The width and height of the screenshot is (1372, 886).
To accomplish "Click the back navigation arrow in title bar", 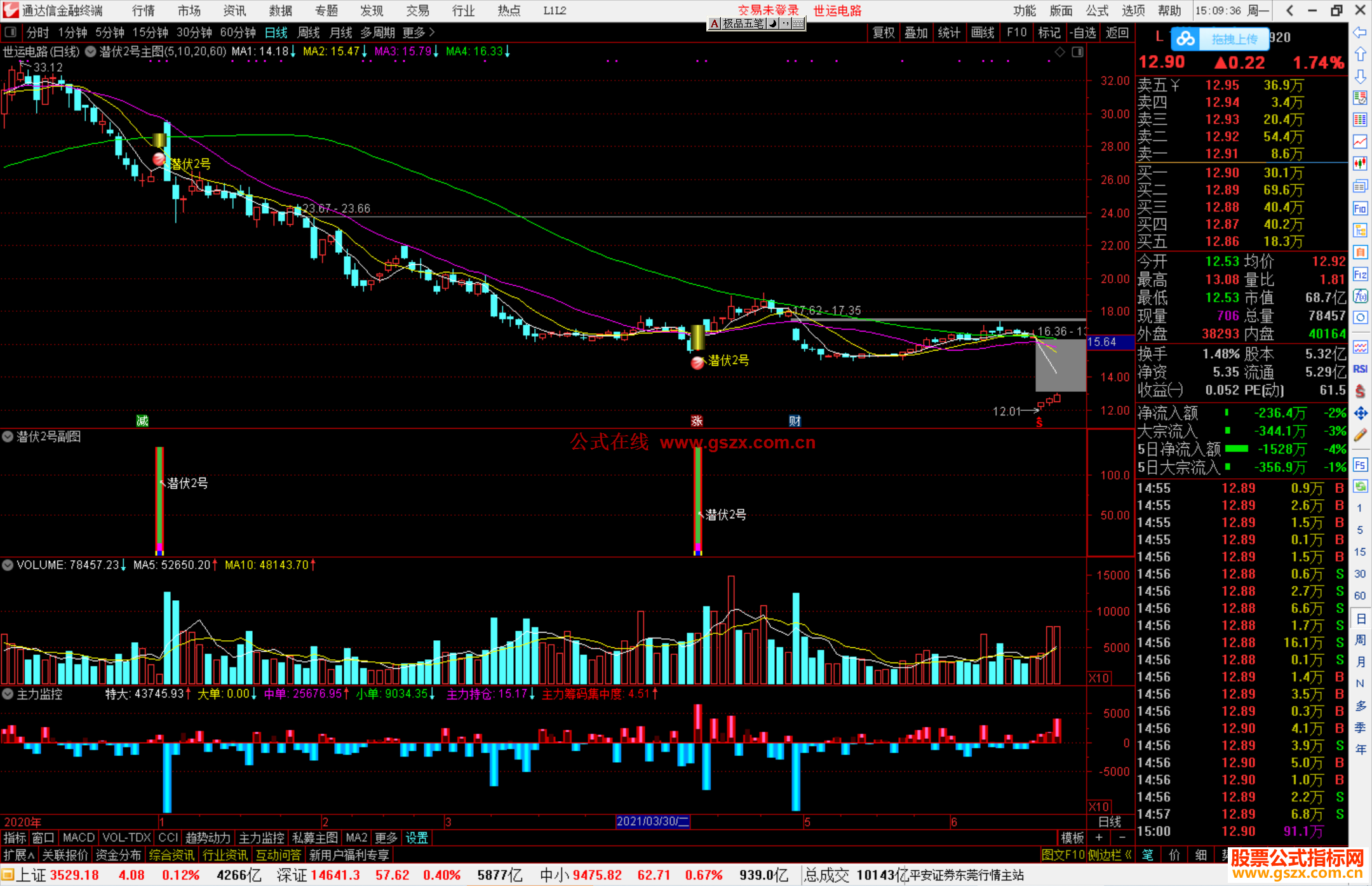I will pos(1289,10).
